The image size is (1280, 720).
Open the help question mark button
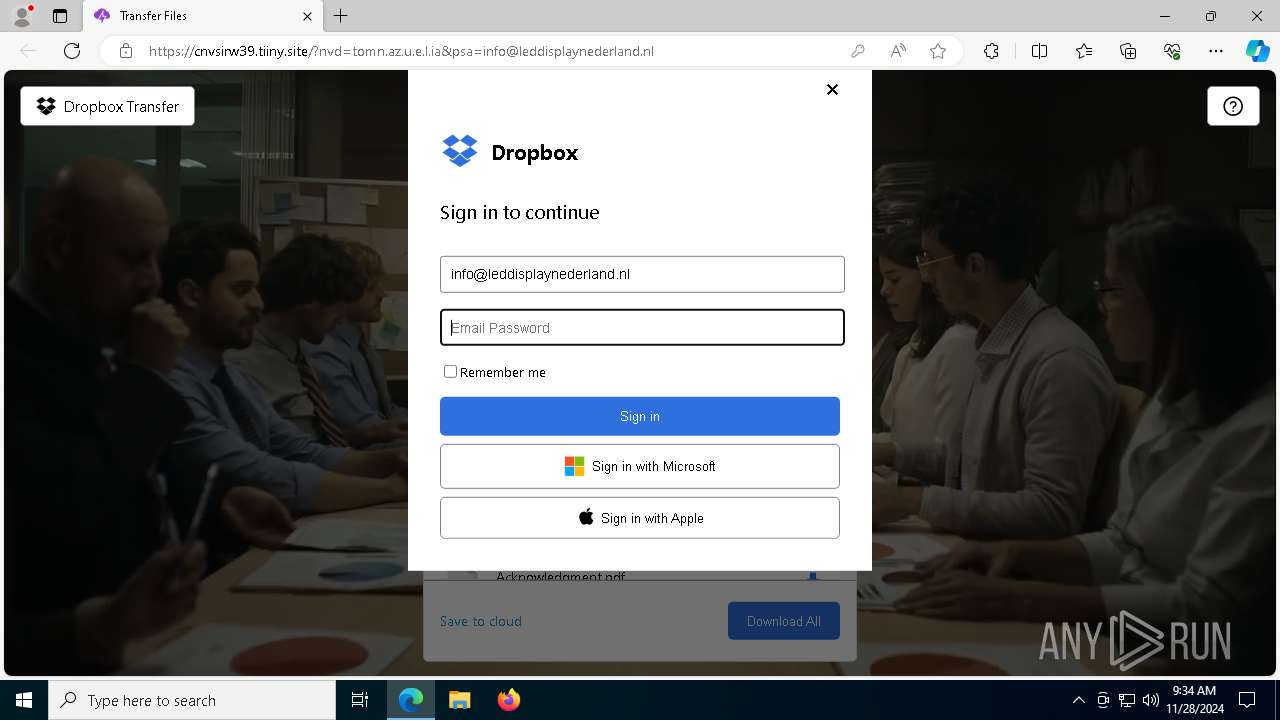pos(1233,106)
